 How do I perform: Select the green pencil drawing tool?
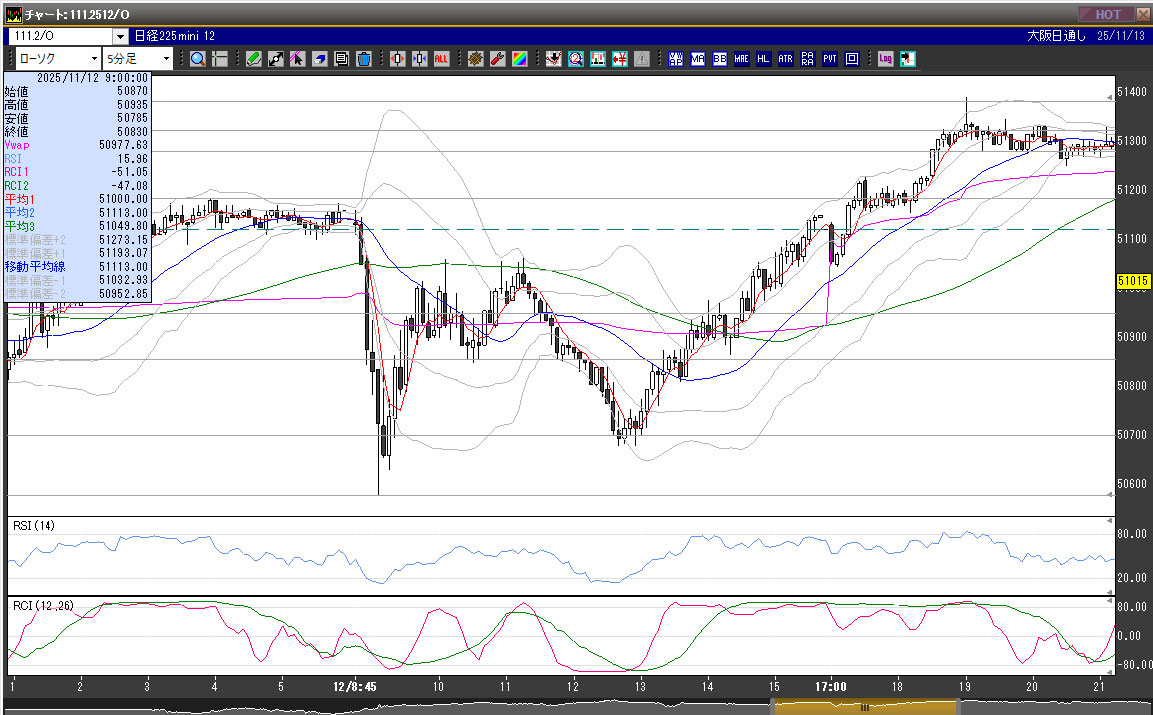(x=254, y=59)
